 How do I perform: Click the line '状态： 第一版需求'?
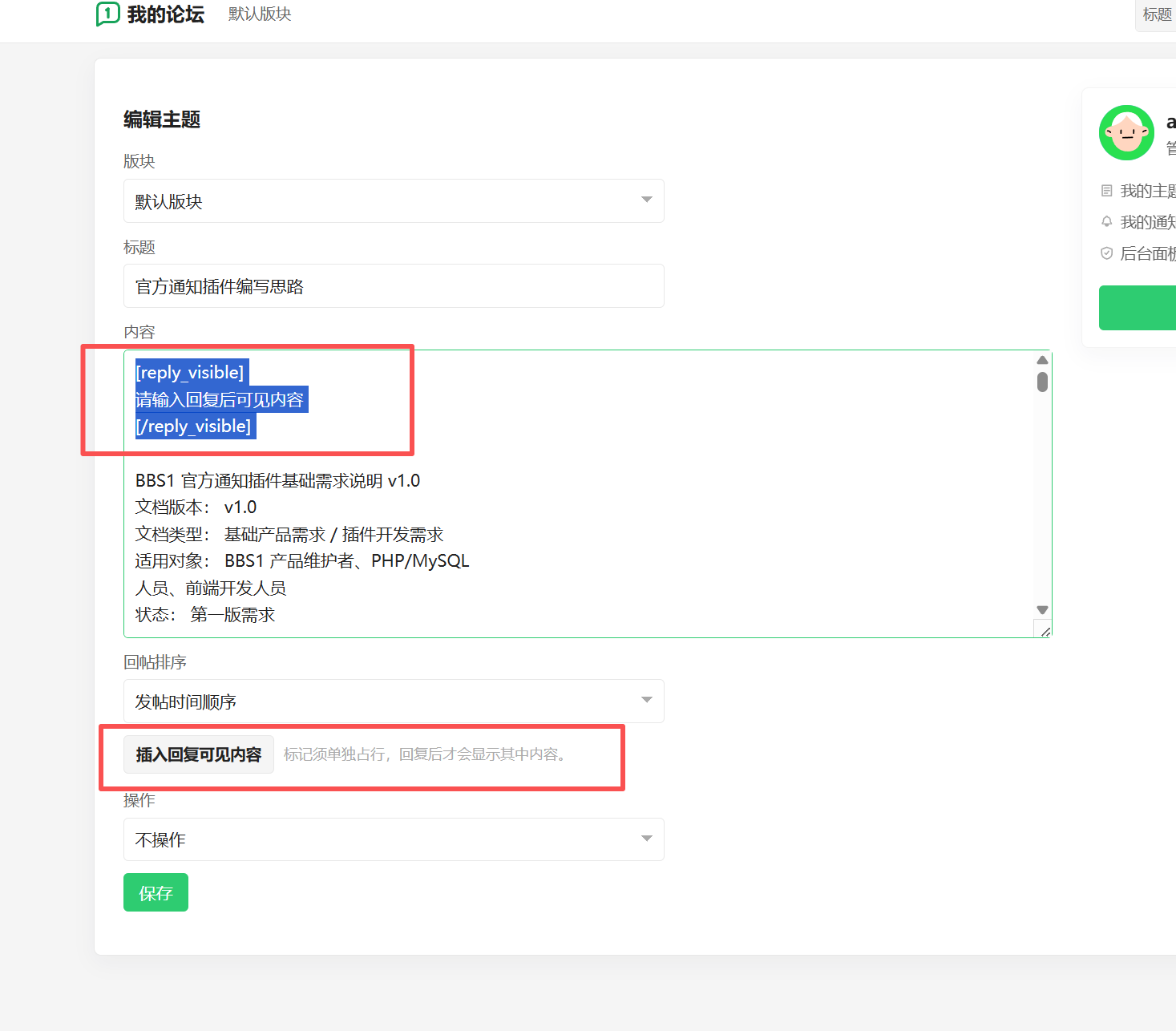tap(205, 615)
